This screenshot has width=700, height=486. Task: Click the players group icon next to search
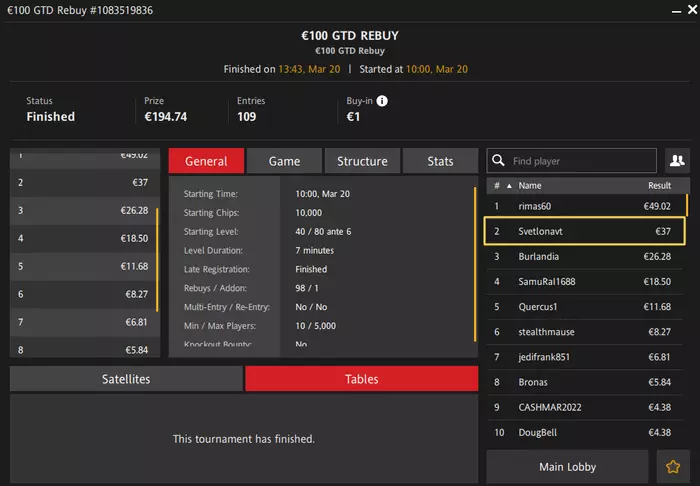coord(677,161)
